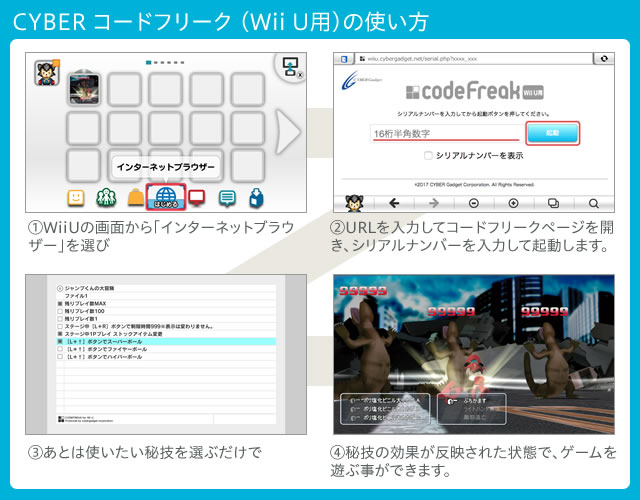This screenshot has width=640, height=500.
Task: Click the 16桁半角数字 serial number field
Action: [446, 133]
